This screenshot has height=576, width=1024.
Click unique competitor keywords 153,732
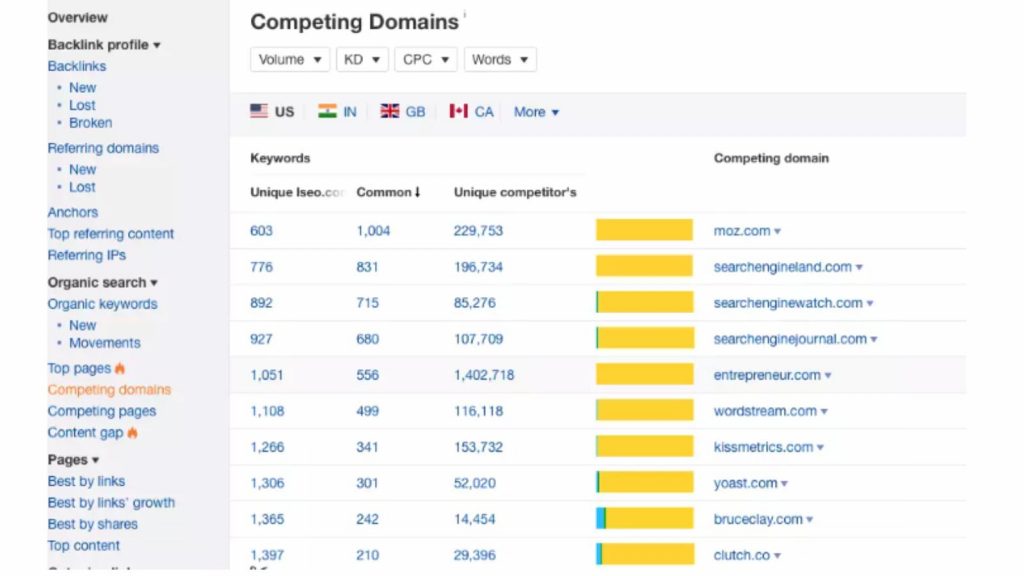tap(478, 447)
